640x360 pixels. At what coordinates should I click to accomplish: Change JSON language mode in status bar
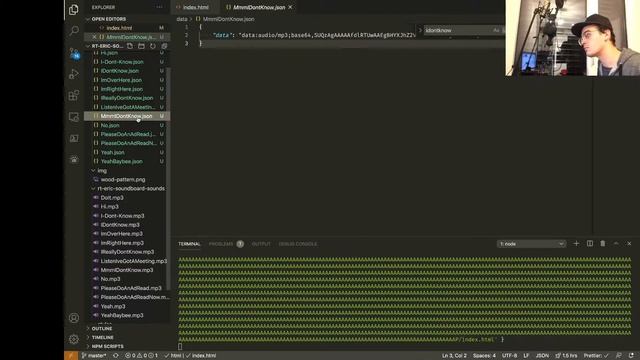coord(542,356)
